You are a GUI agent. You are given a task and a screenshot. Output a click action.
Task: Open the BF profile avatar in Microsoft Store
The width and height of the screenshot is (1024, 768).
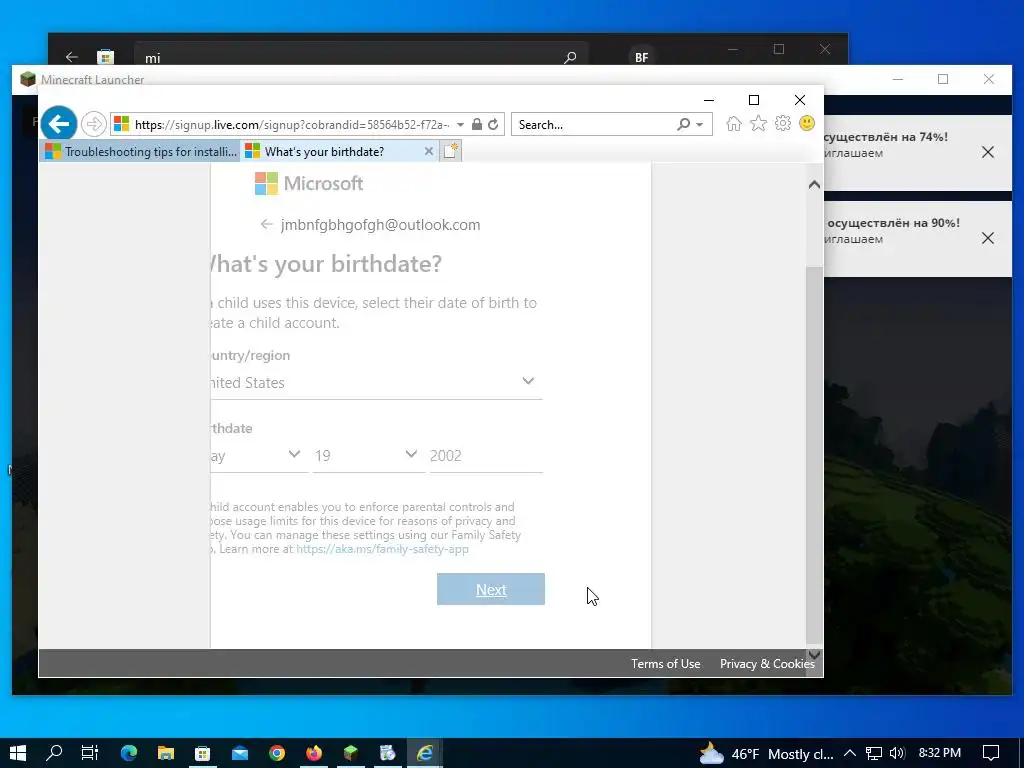[x=642, y=57]
